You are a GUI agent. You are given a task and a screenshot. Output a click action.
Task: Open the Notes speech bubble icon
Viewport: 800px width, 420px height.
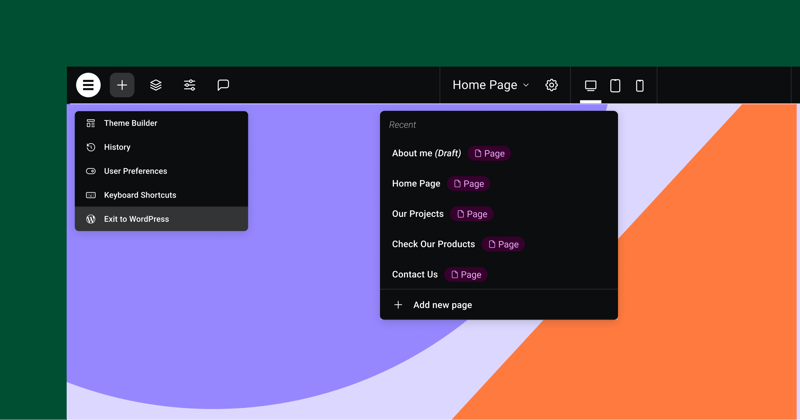click(223, 85)
